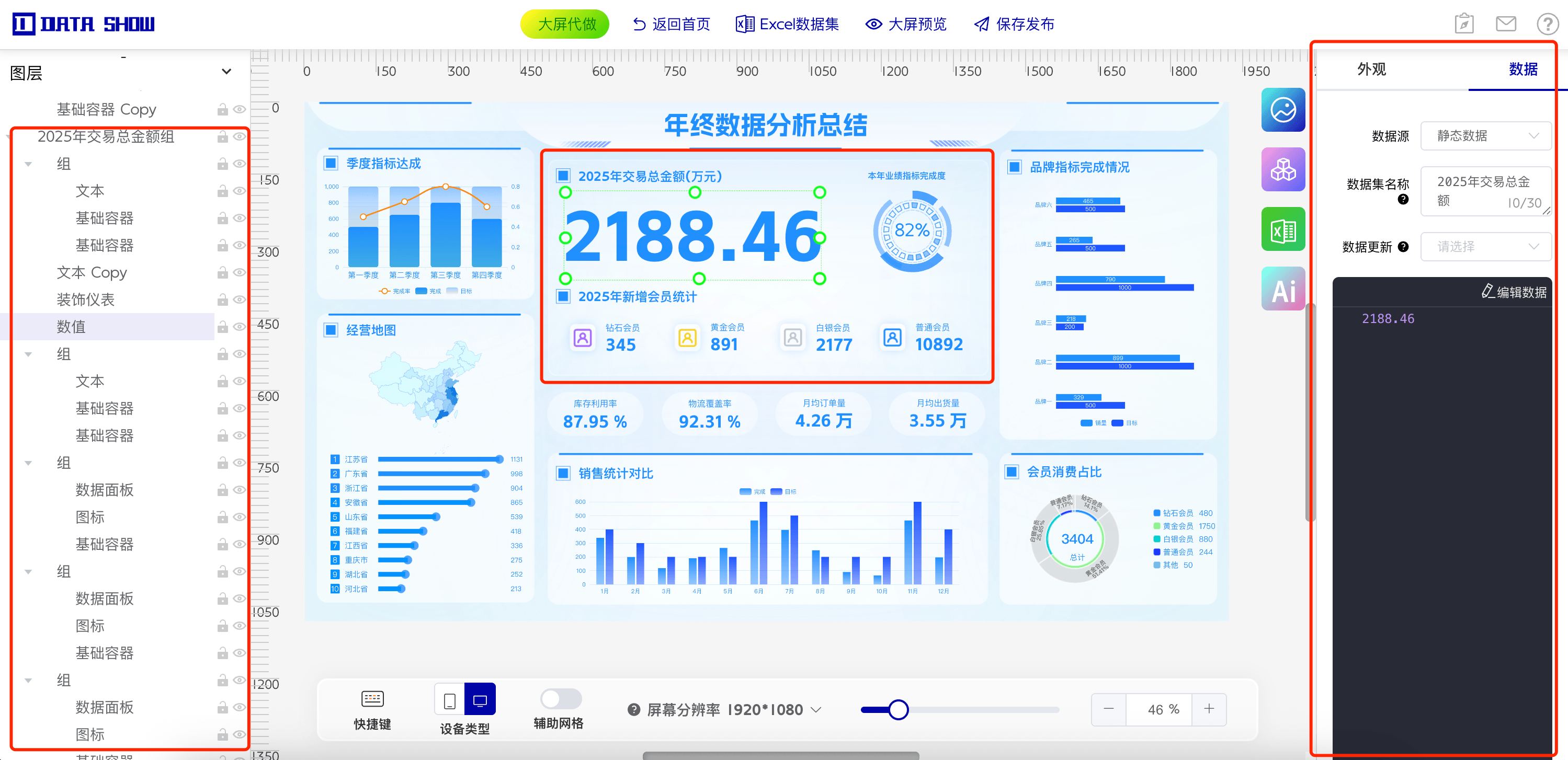Open the clipboard notes icon in header
The height and width of the screenshot is (760, 1568).
1464,25
